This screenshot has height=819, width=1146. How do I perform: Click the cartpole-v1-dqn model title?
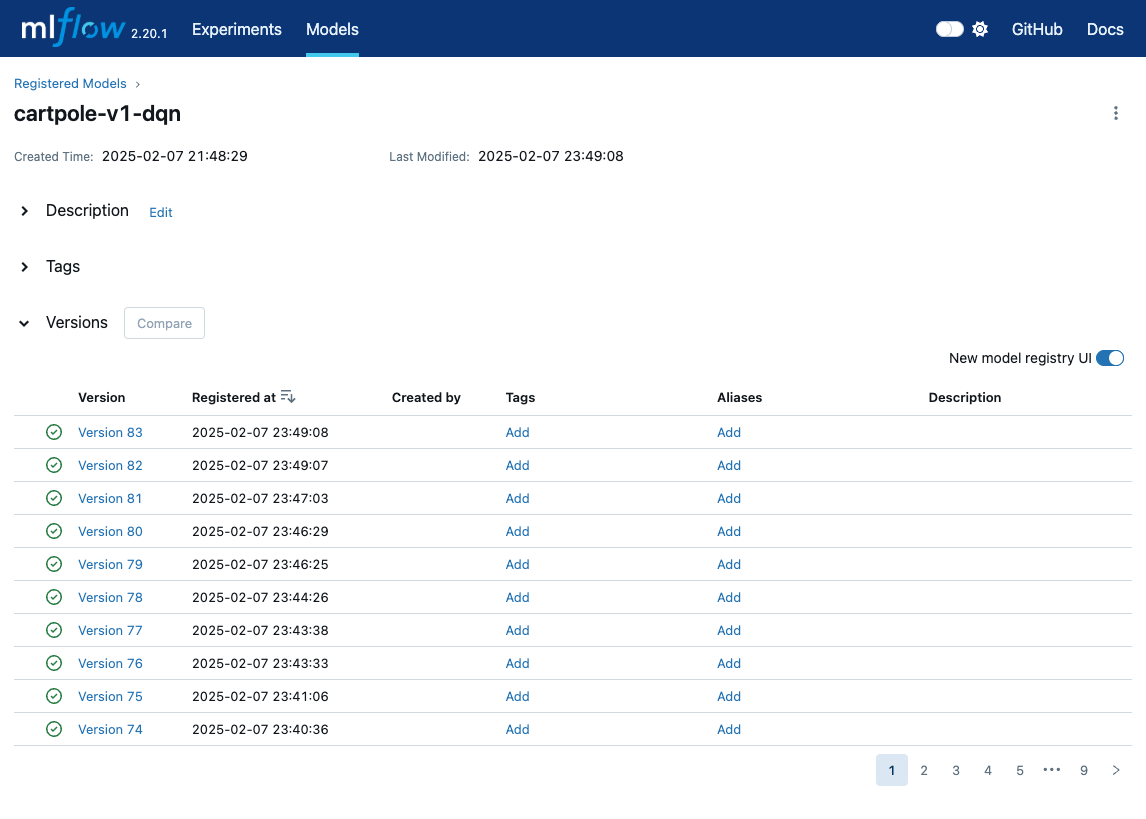click(97, 114)
